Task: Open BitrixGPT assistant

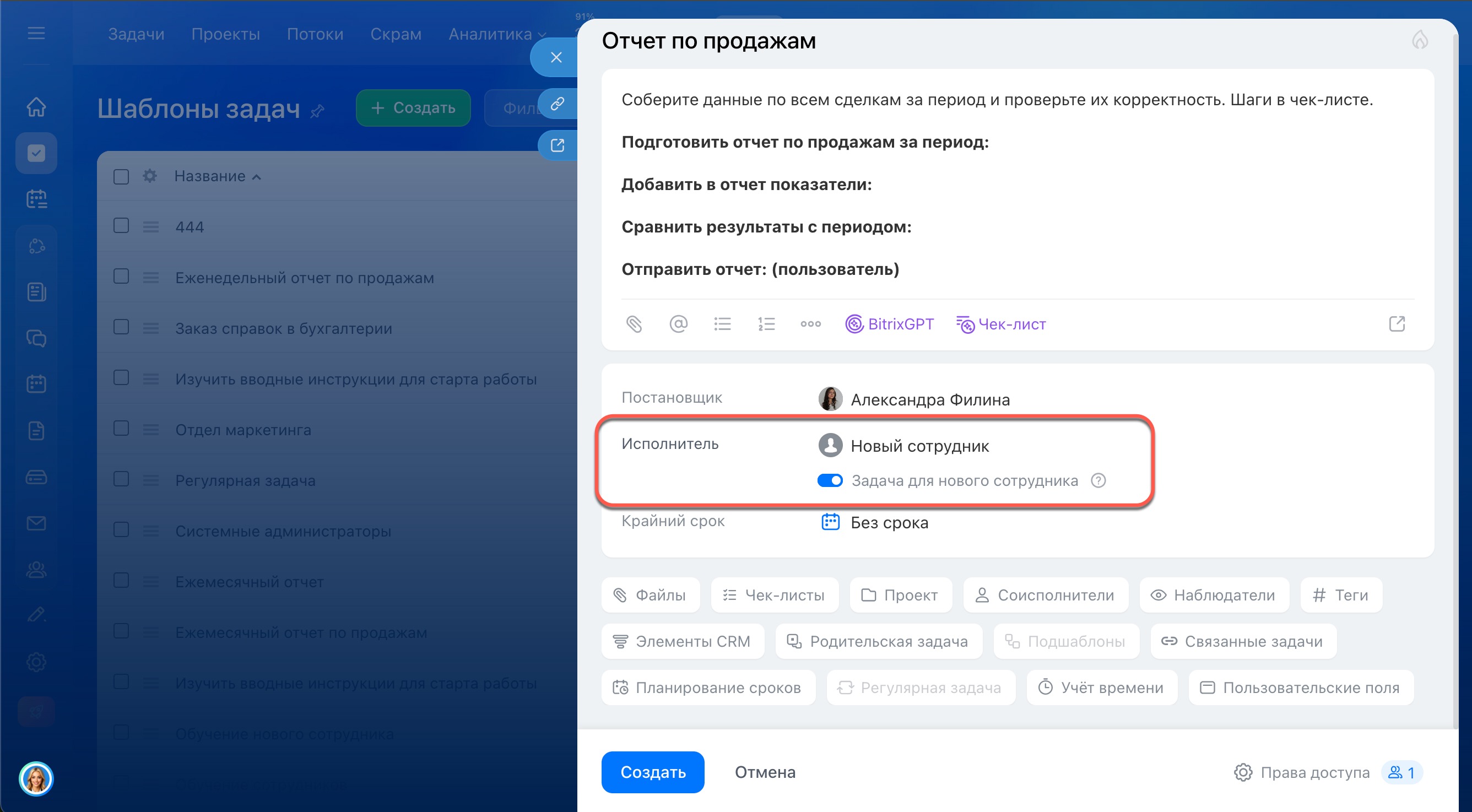Action: point(889,324)
